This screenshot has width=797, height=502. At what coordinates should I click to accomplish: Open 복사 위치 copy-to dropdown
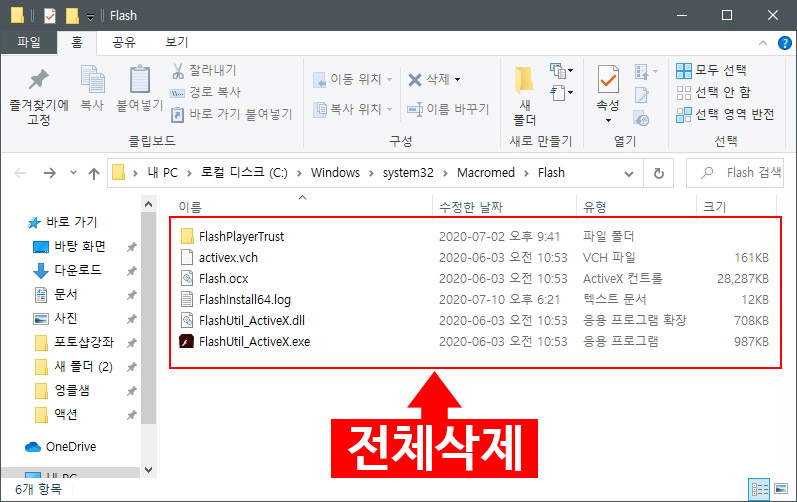[x=353, y=109]
